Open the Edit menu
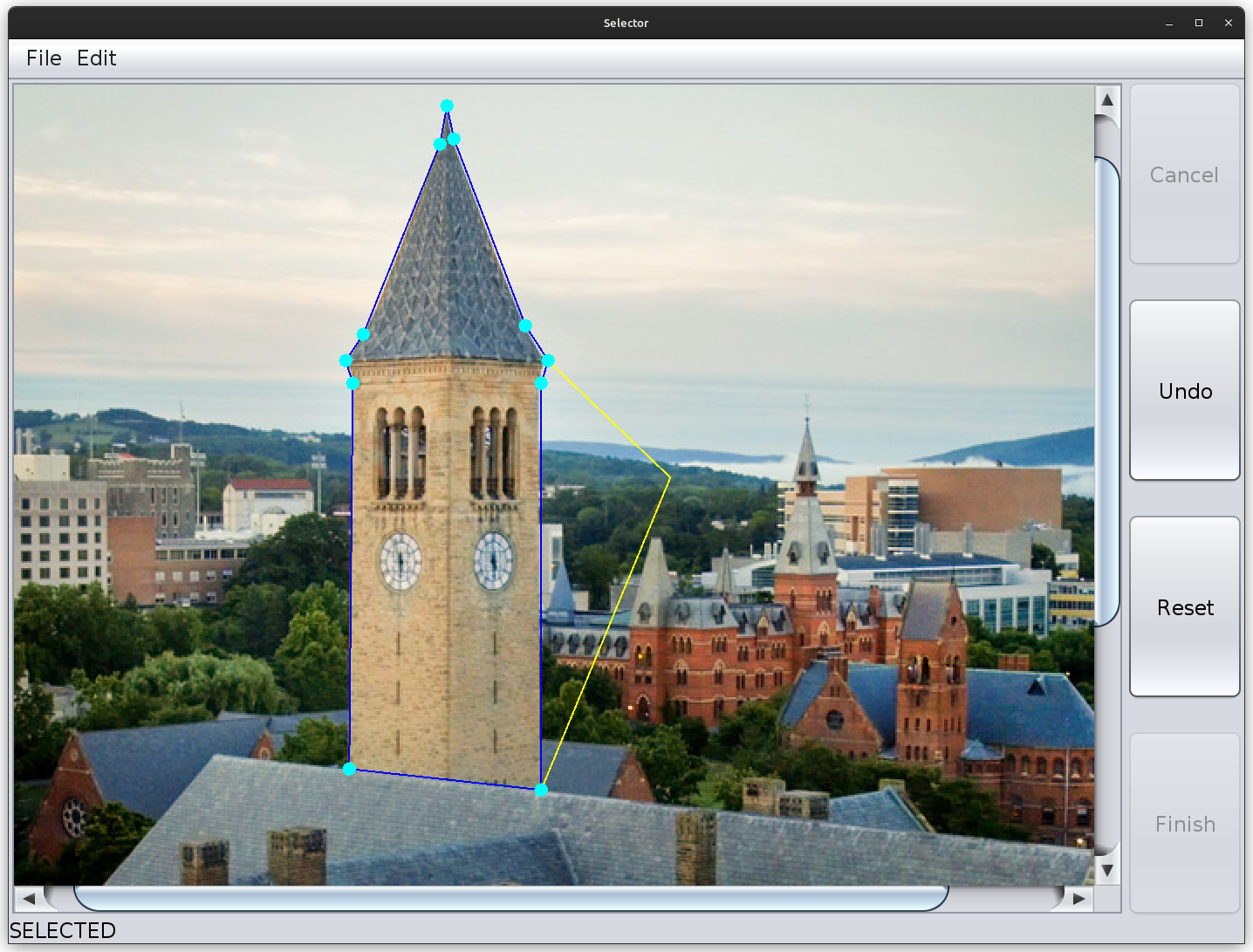The image size is (1253, 952). (x=96, y=58)
